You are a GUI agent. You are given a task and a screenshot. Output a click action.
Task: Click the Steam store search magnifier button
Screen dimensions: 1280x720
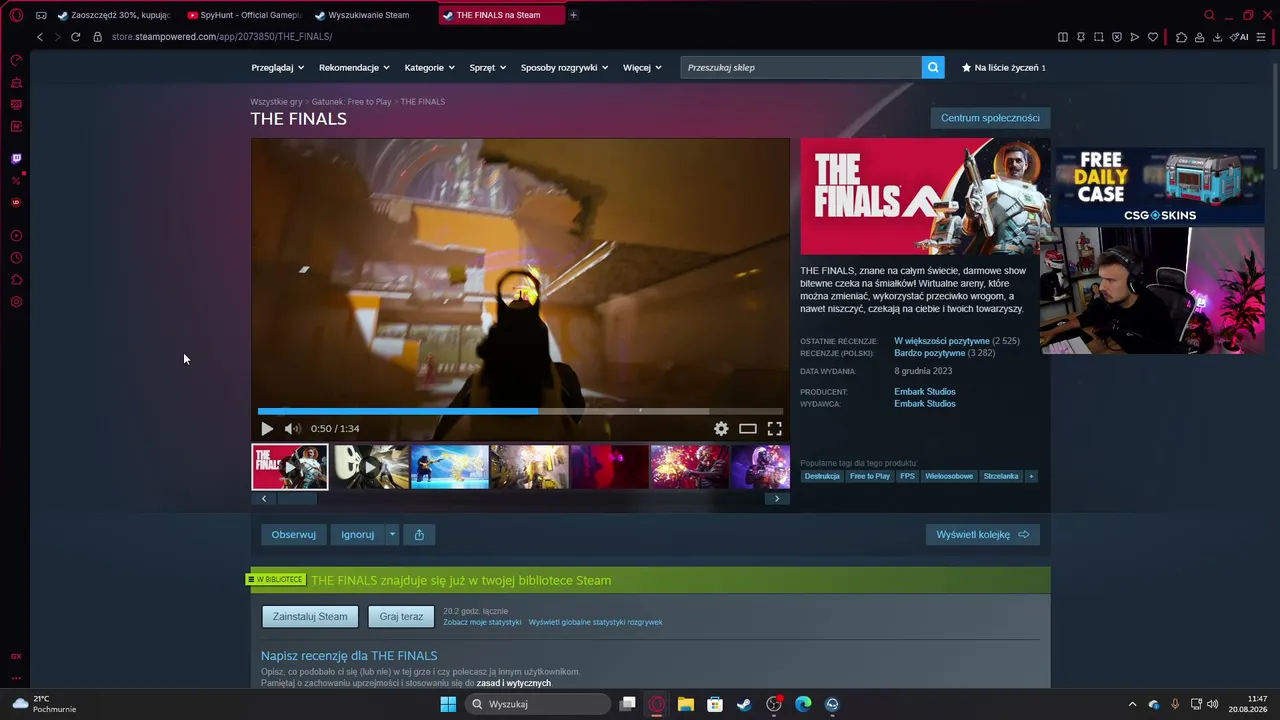pos(933,67)
